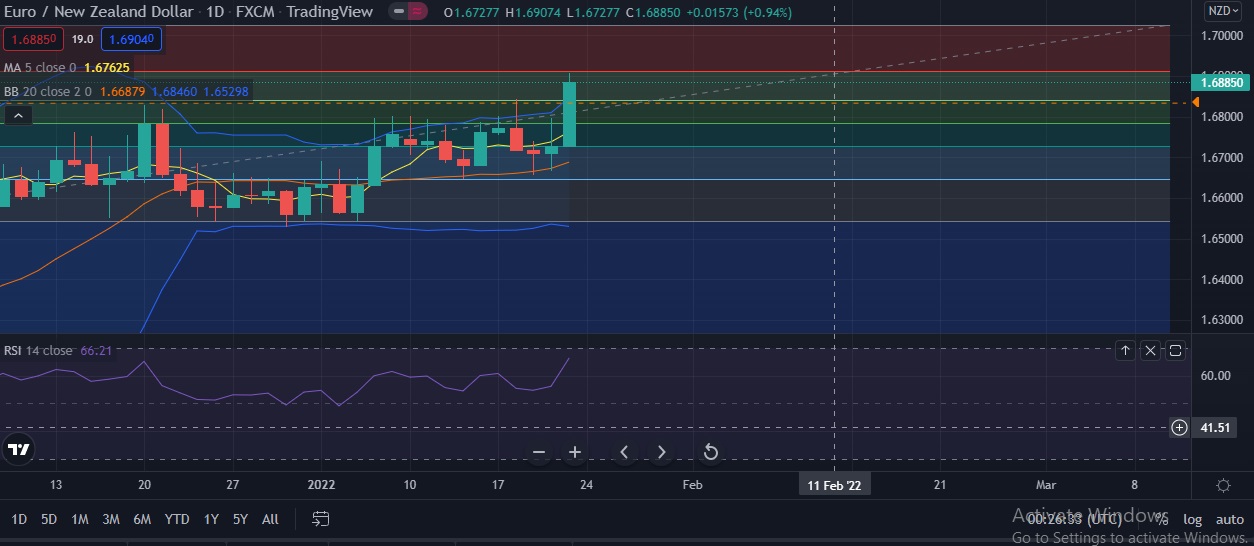Click the large green latest candle

pyautogui.click(x=569, y=114)
